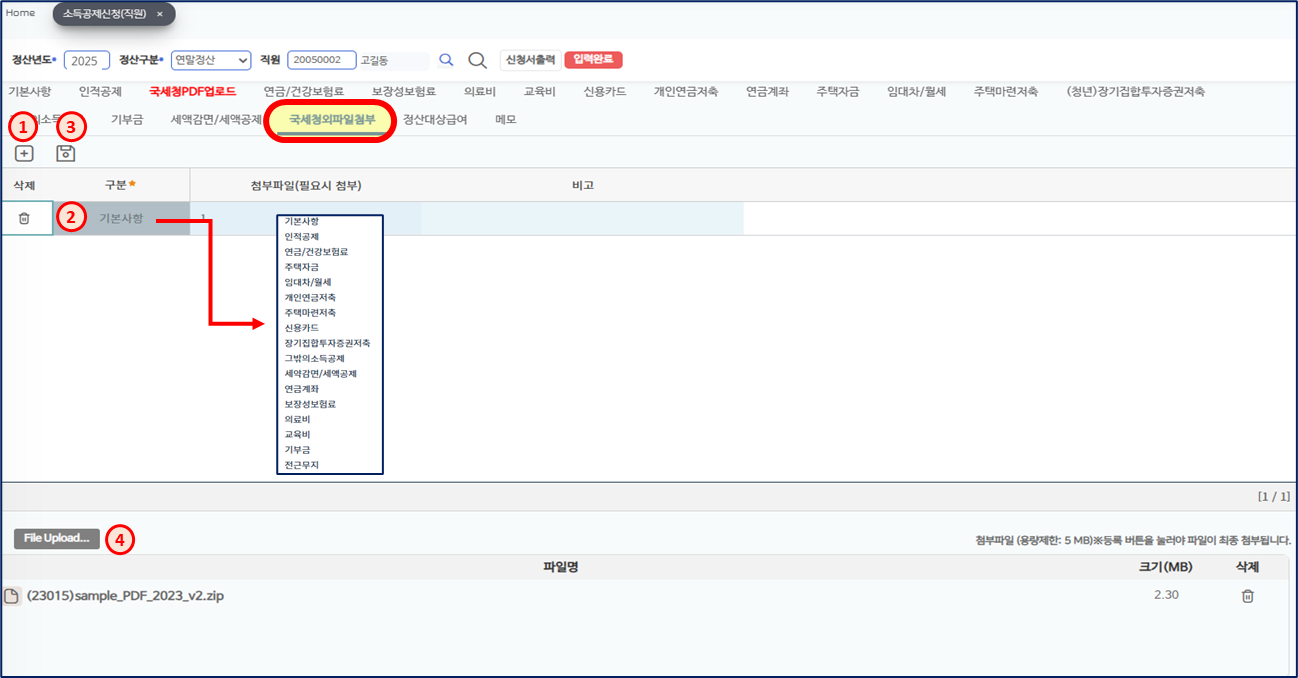This screenshot has height=678, width=1298.
Task: Select the 국세청외파일첨부 tab
Action: pyautogui.click(x=333, y=119)
